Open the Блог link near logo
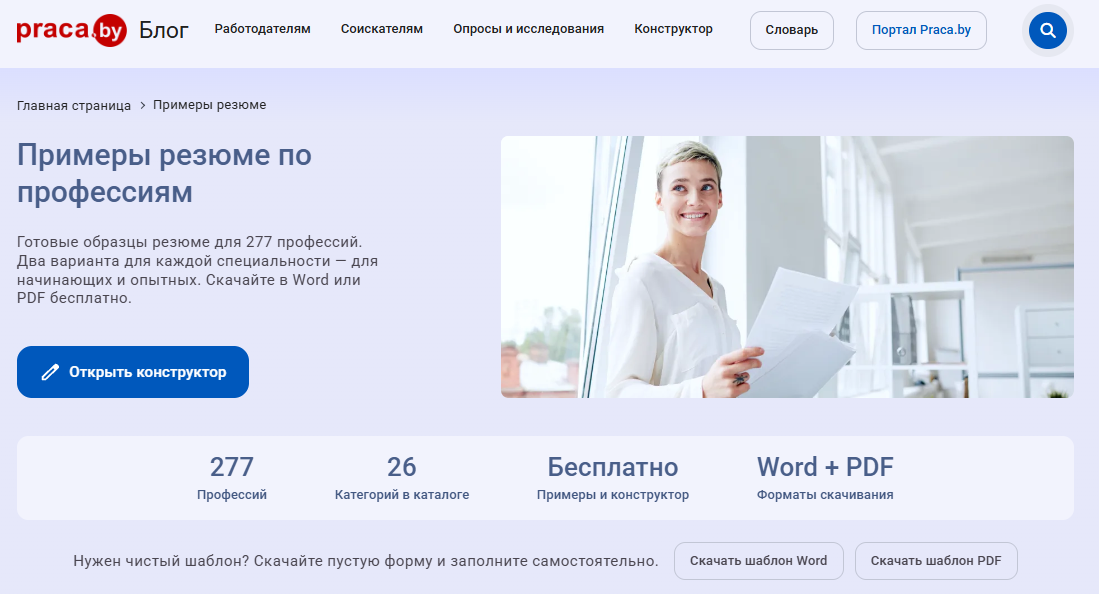This screenshot has width=1099, height=594. (163, 30)
